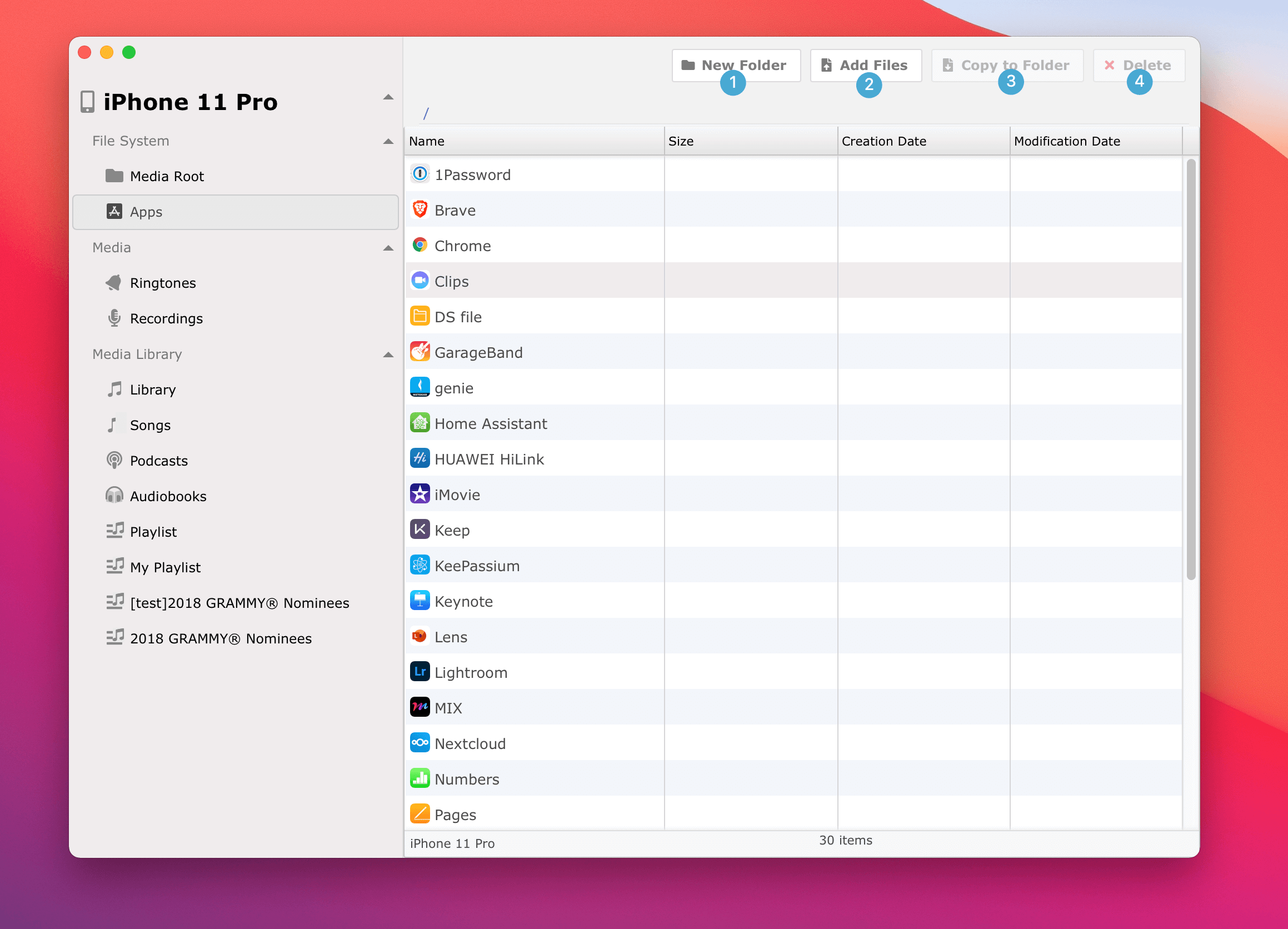Click the green fullscreen window button
1288x929 pixels.
[x=129, y=52]
